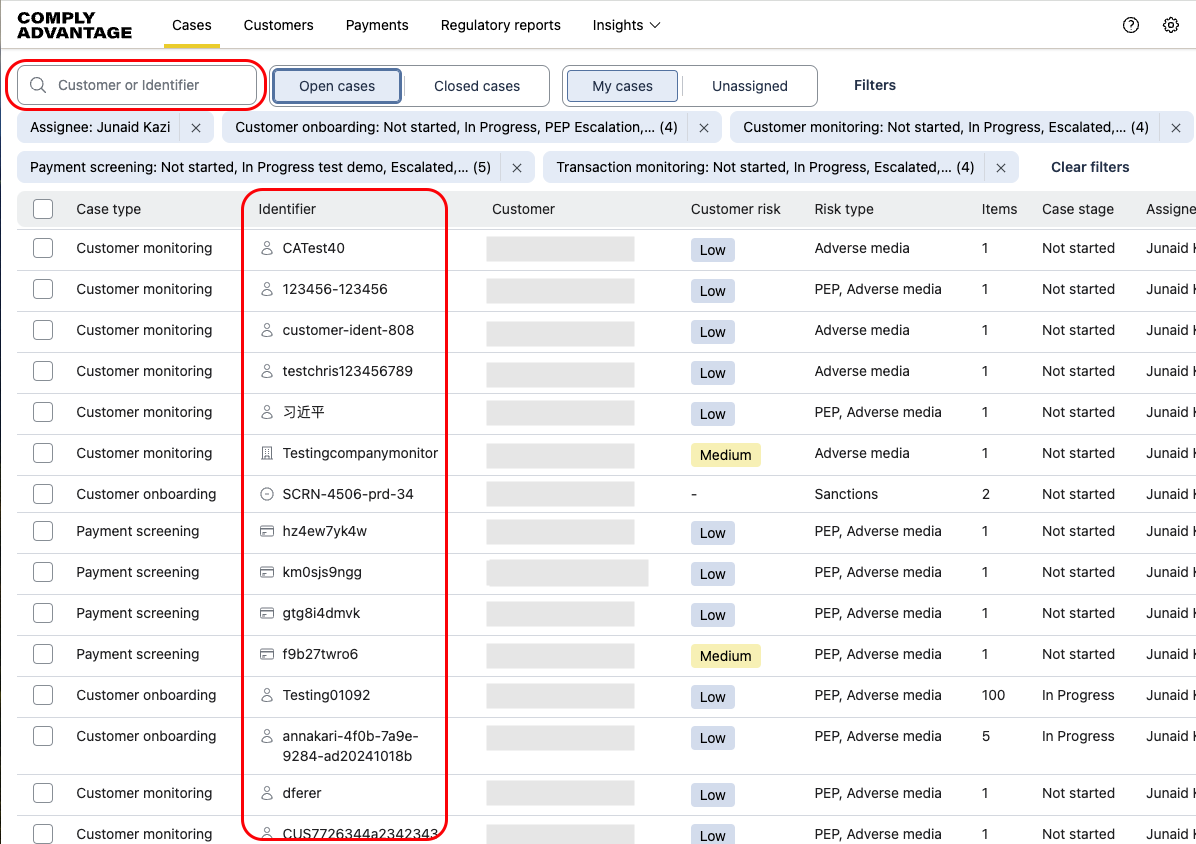Remove the Customer onboarding filter chip

click(704, 128)
